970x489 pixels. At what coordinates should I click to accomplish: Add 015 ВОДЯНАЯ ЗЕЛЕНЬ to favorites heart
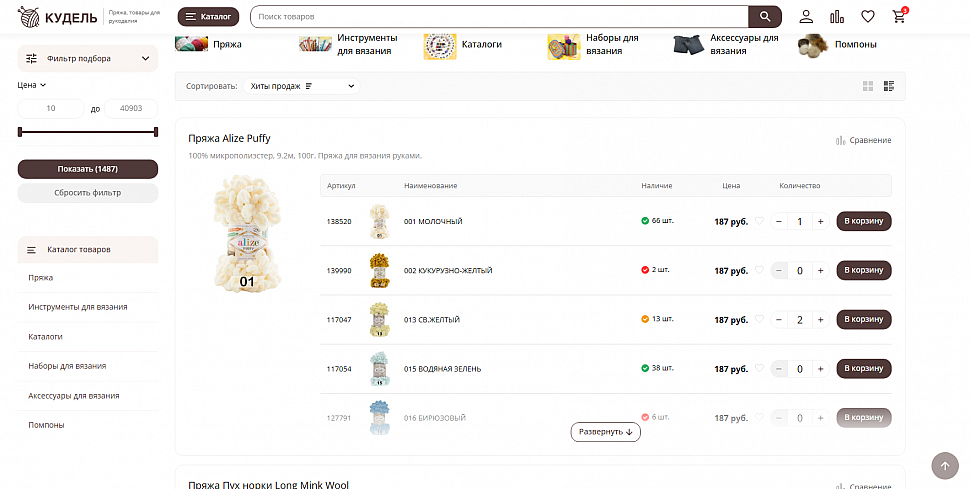point(759,368)
